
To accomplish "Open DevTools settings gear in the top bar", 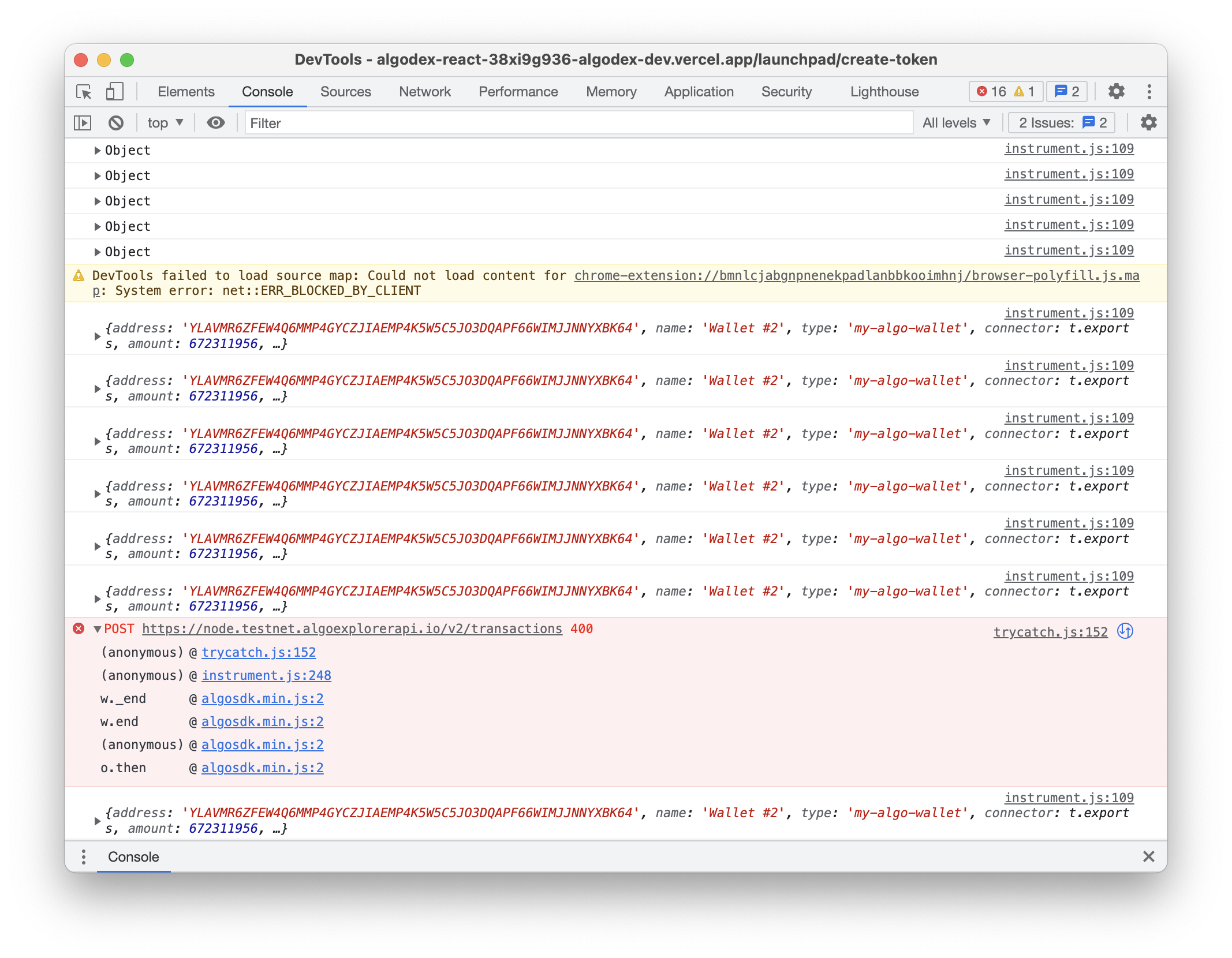I will [x=1116, y=92].
